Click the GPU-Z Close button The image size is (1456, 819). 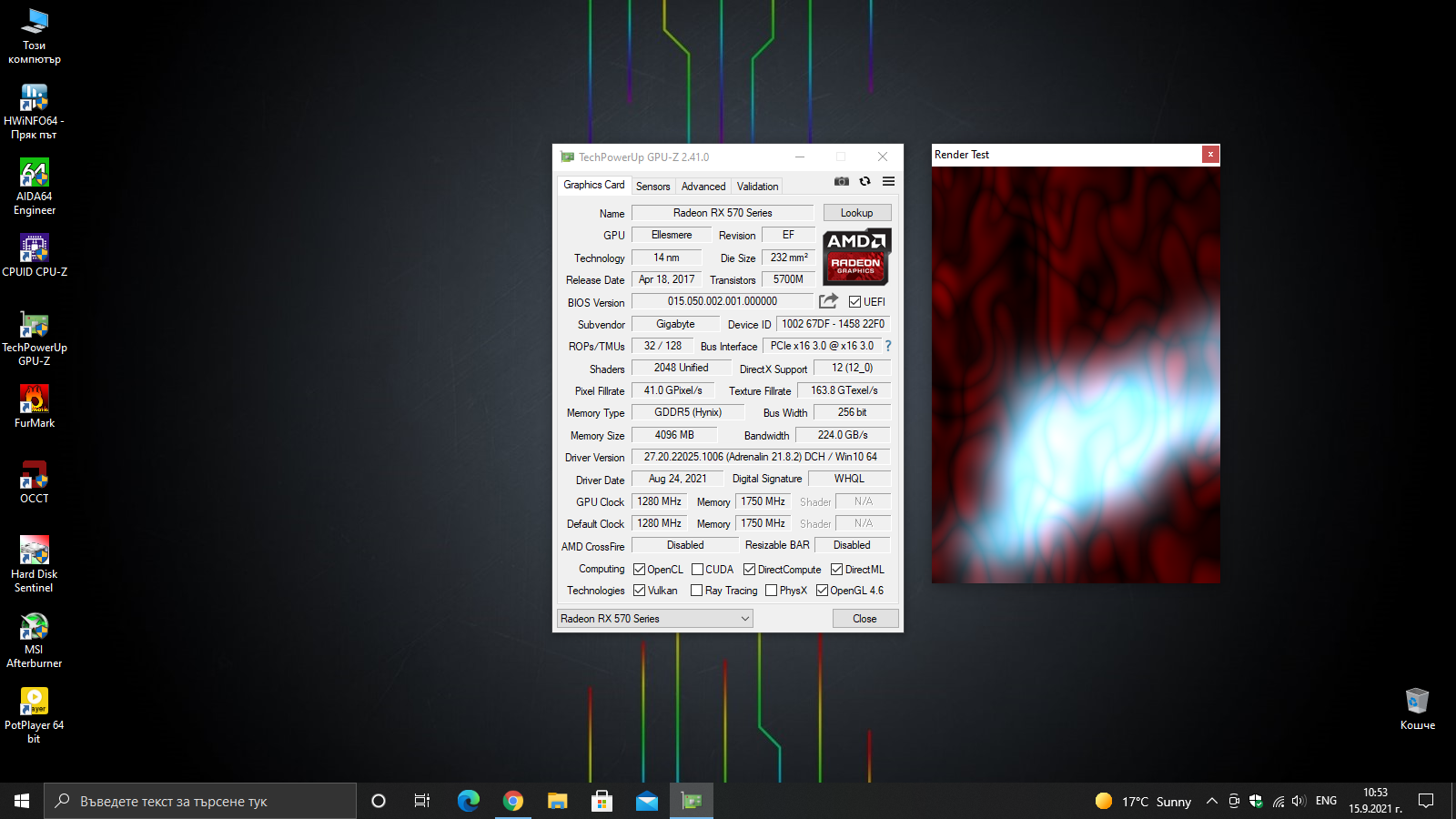865,619
